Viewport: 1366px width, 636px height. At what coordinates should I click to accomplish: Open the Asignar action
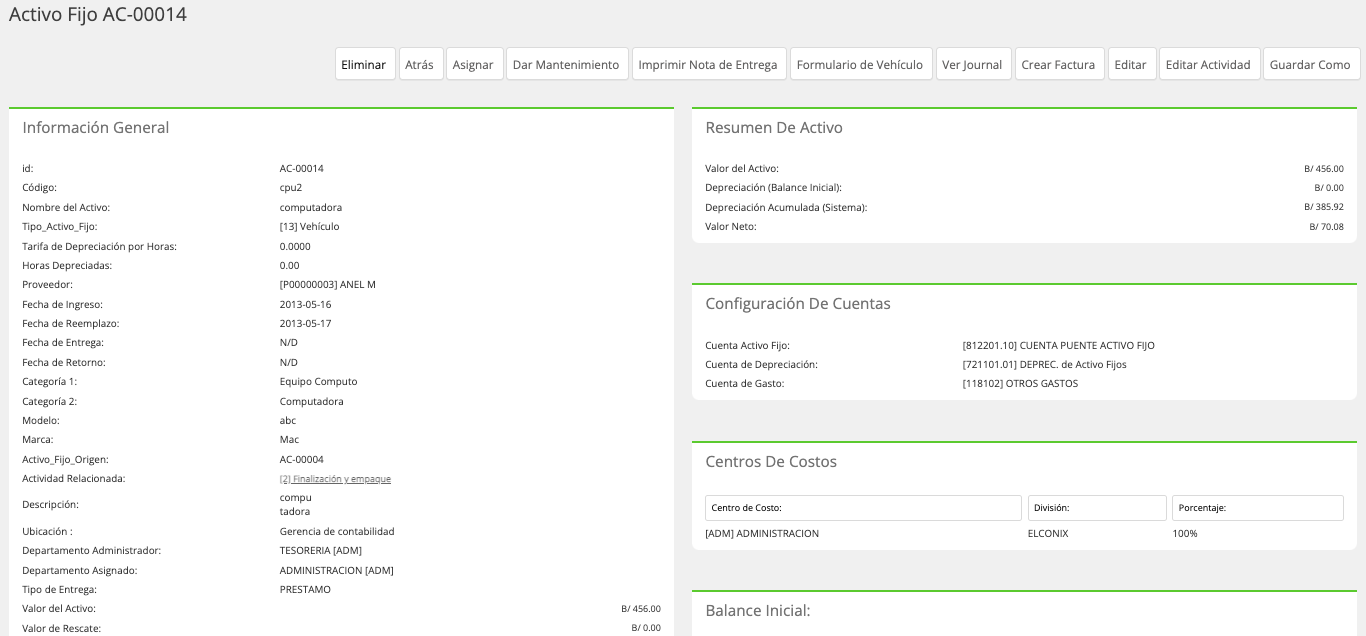point(474,64)
